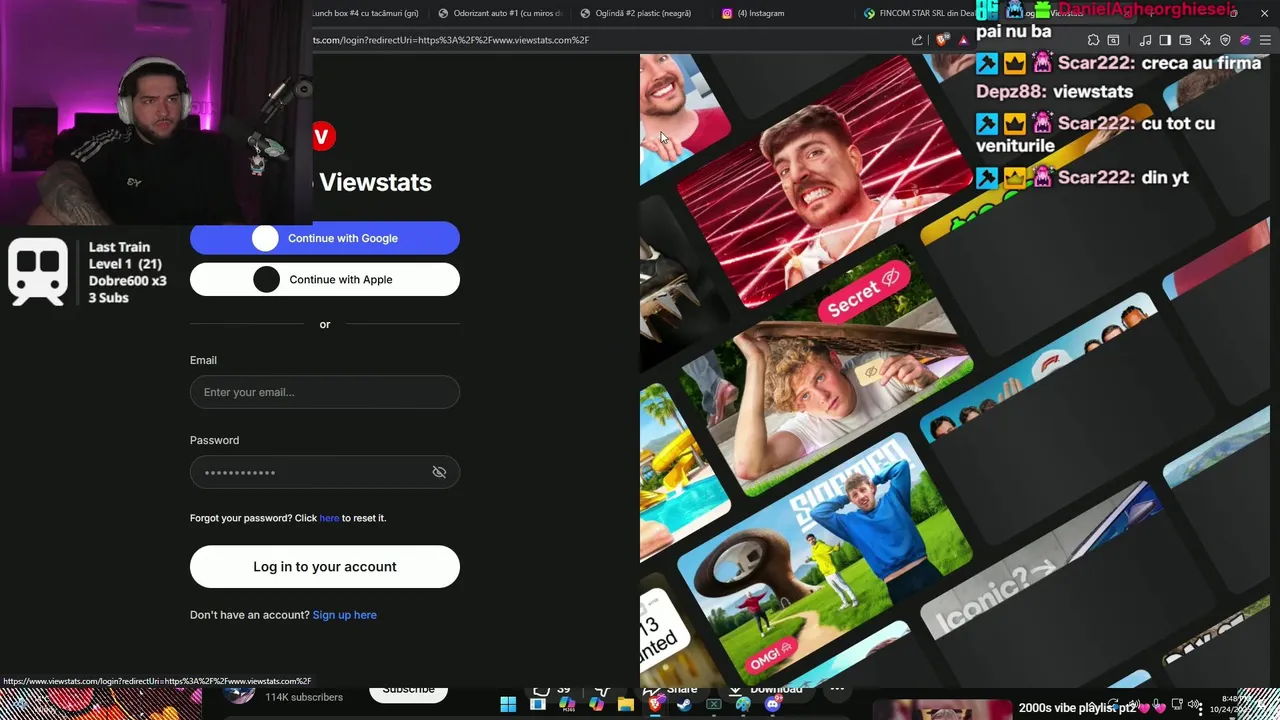The image size is (1280, 720).
Task: Click the browser address bar URL
Action: coord(450,40)
